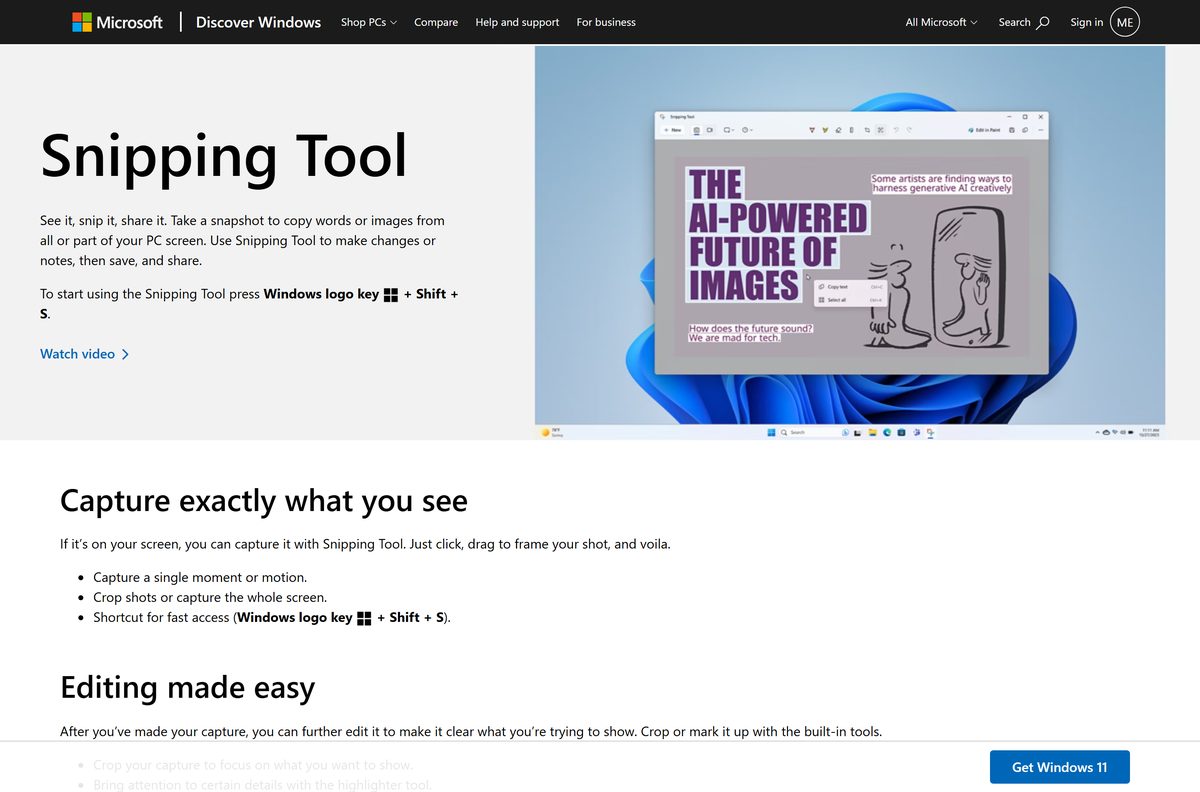1200x792 pixels.
Task: Open snip shape dropdown in pictured Snipping Tool
Action: click(x=729, y=130)
